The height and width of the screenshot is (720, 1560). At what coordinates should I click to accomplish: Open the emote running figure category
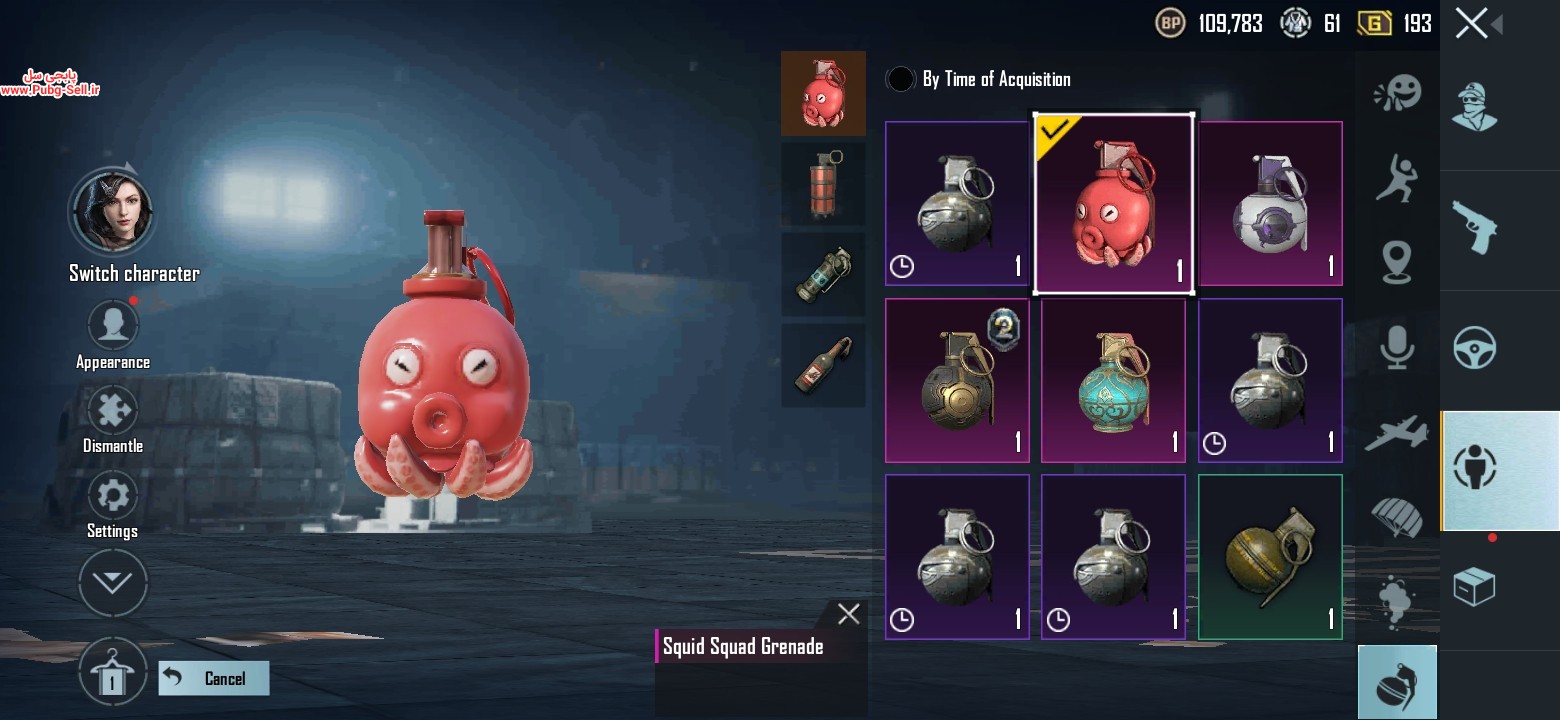(x=1397, y=178)
